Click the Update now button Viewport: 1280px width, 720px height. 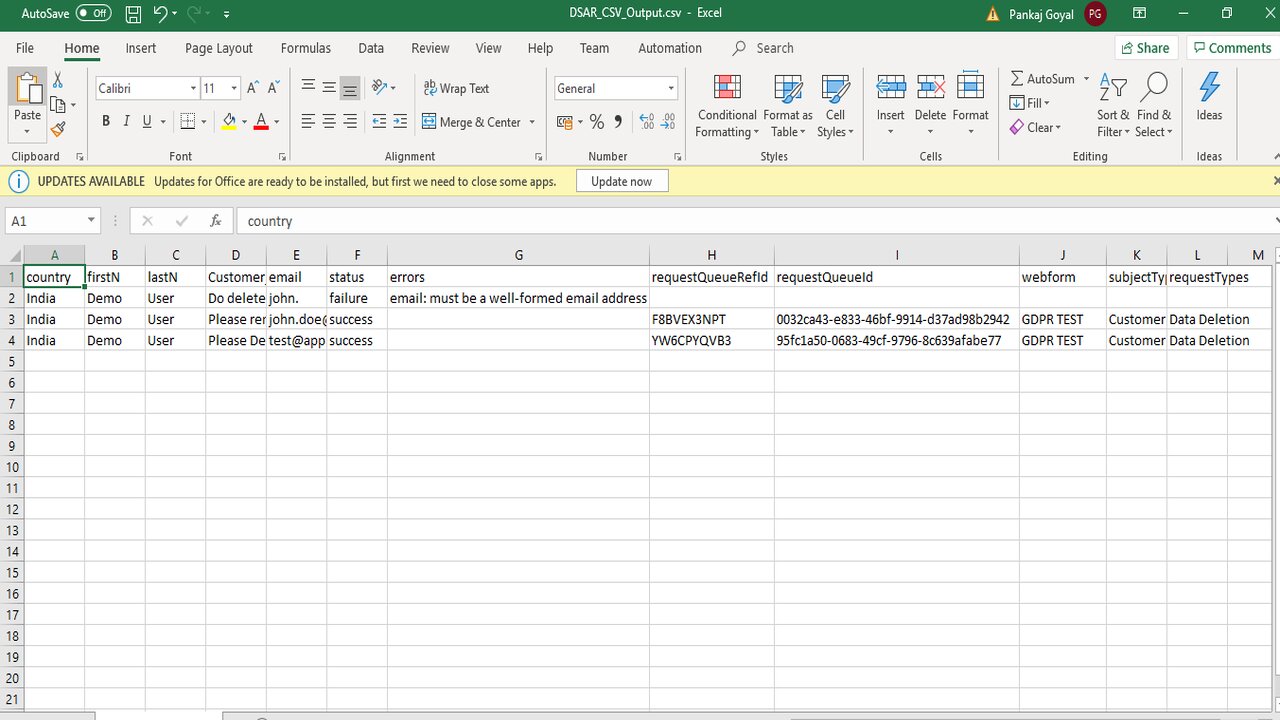(x=621, y=181)
